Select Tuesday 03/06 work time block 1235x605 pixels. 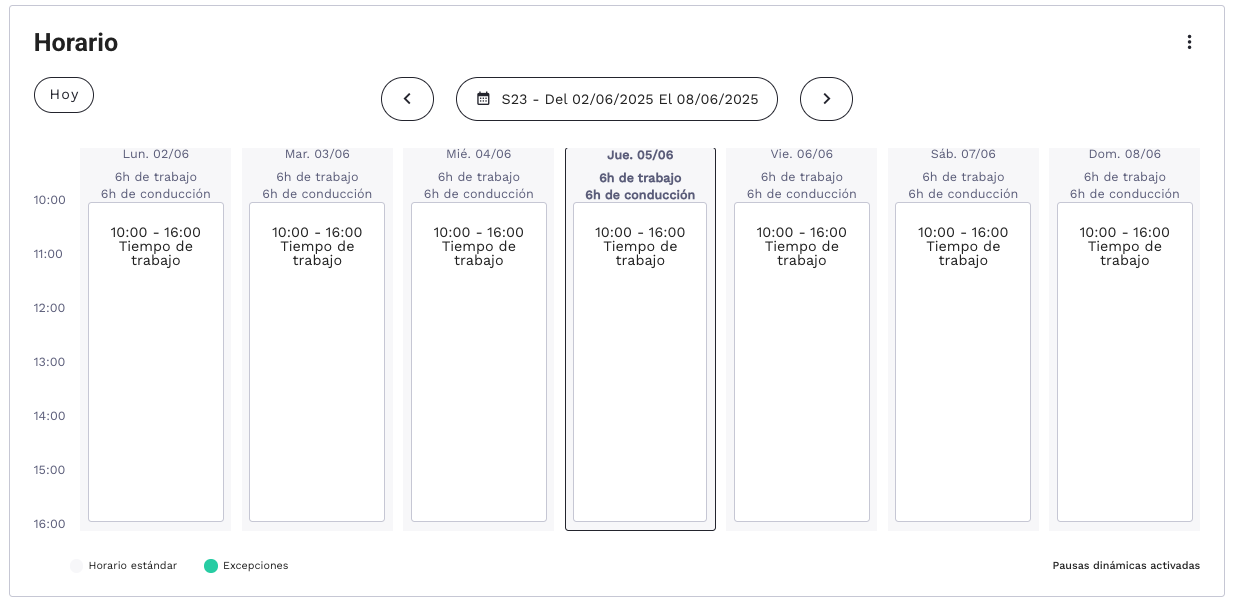[317, 361]
